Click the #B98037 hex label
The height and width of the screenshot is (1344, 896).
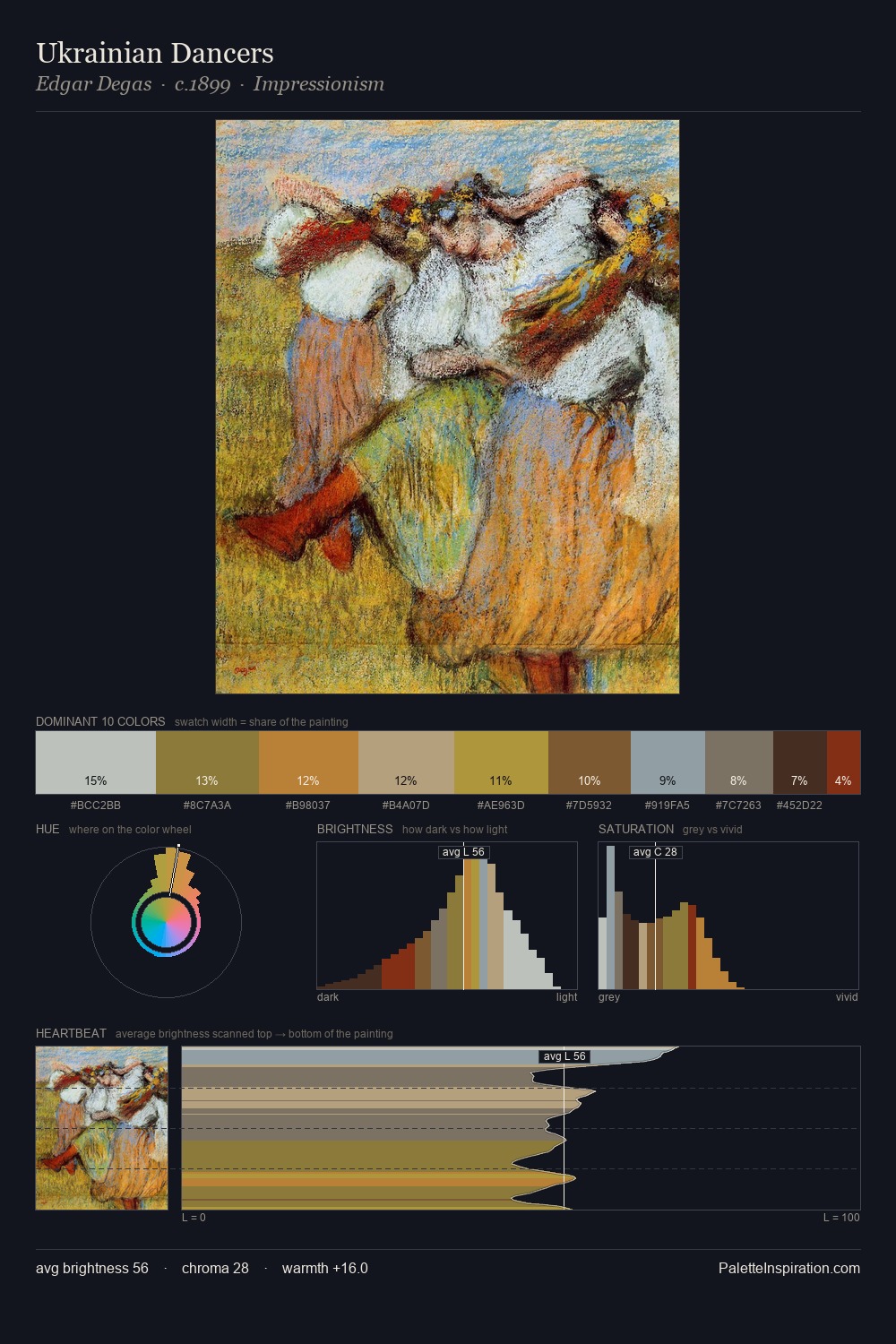(308, 806)
